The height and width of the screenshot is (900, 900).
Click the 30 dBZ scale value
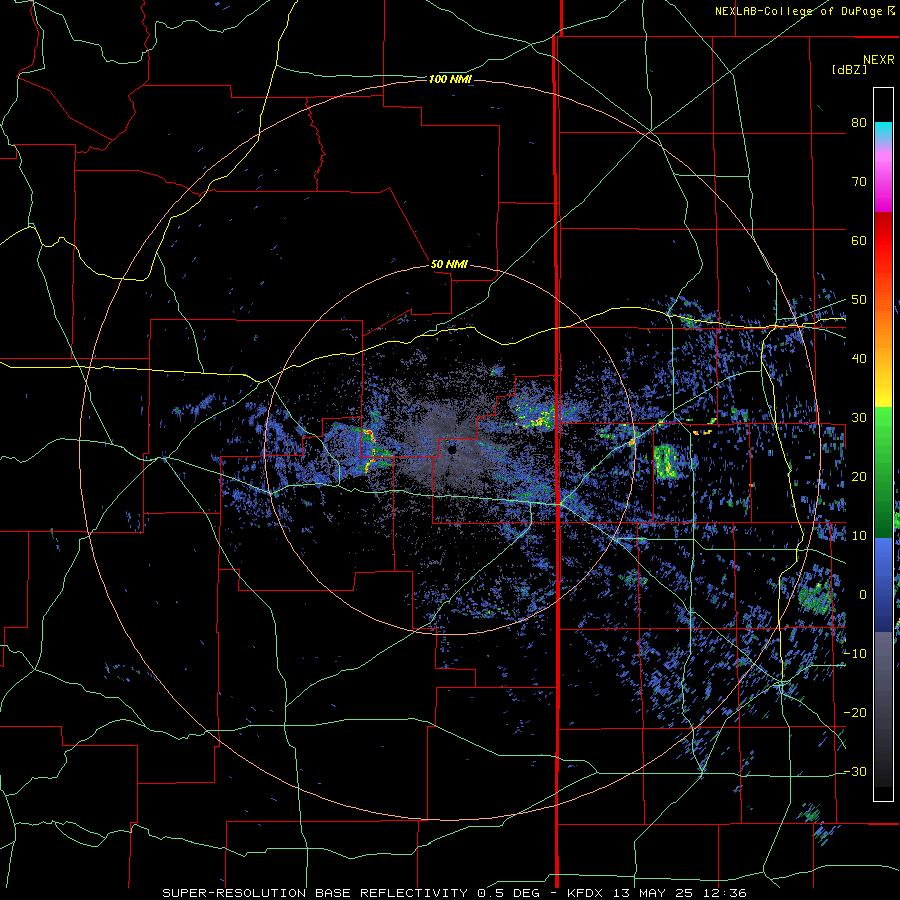[x=859, y=417]
